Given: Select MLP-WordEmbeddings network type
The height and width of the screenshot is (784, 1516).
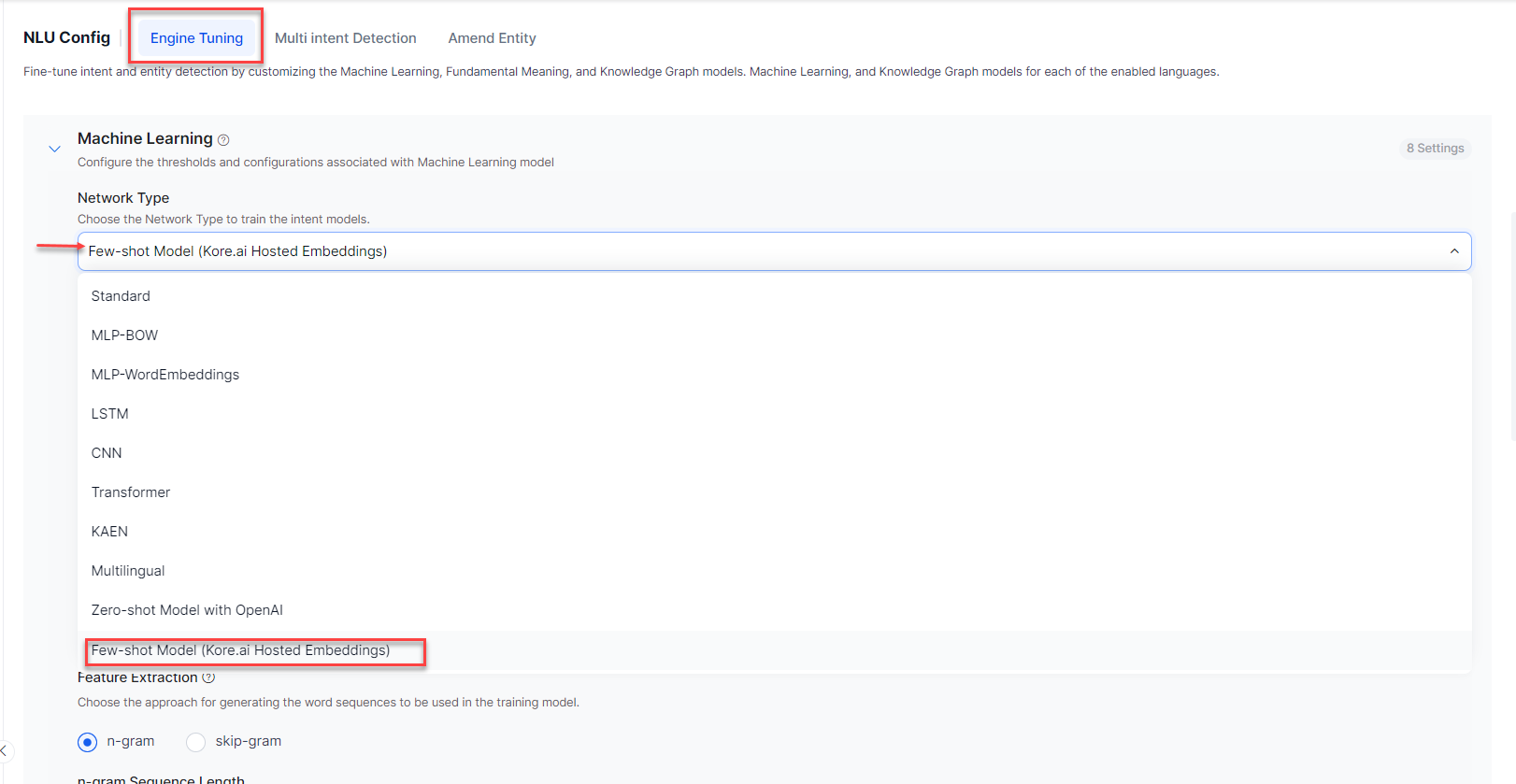Looking at the screenshot, I should (165, 375).
